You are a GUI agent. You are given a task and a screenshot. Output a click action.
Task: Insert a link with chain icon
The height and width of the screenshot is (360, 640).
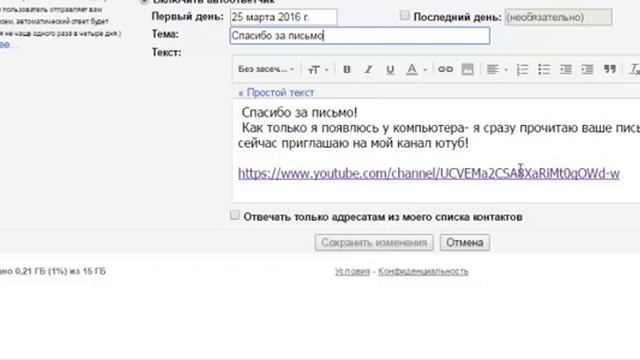(445, 69)
